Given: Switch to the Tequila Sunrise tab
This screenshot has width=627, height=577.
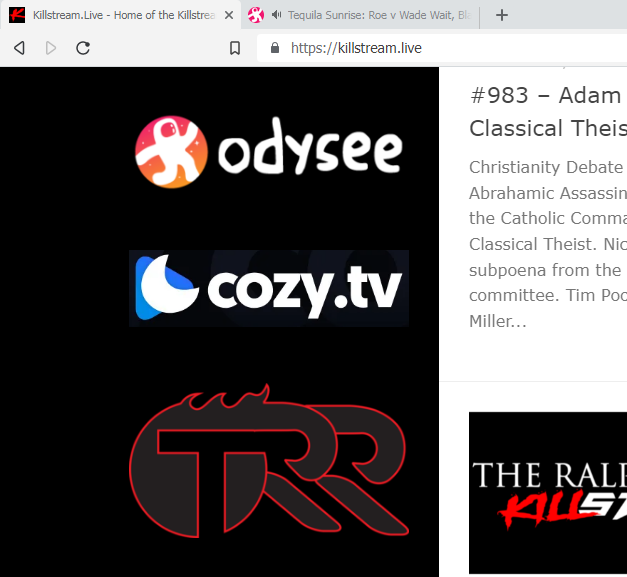Looking at the screenshot, I should (360, 15).
